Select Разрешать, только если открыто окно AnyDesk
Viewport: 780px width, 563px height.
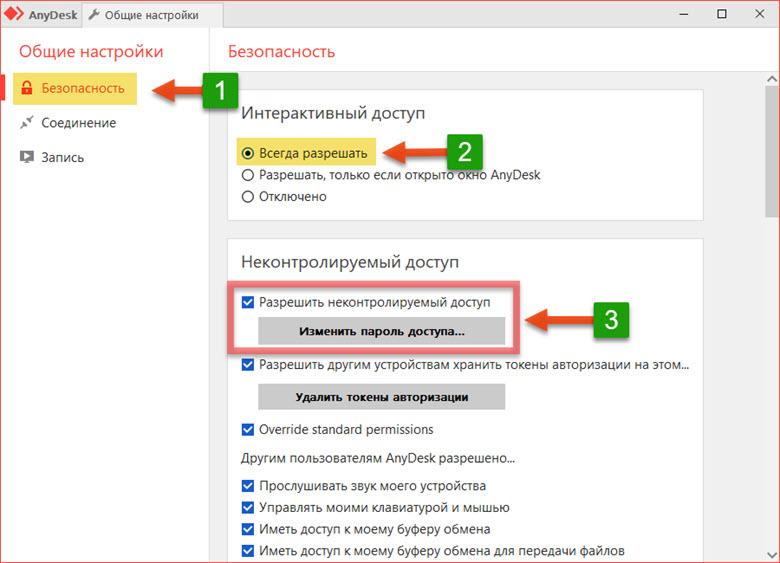point(247,175)
